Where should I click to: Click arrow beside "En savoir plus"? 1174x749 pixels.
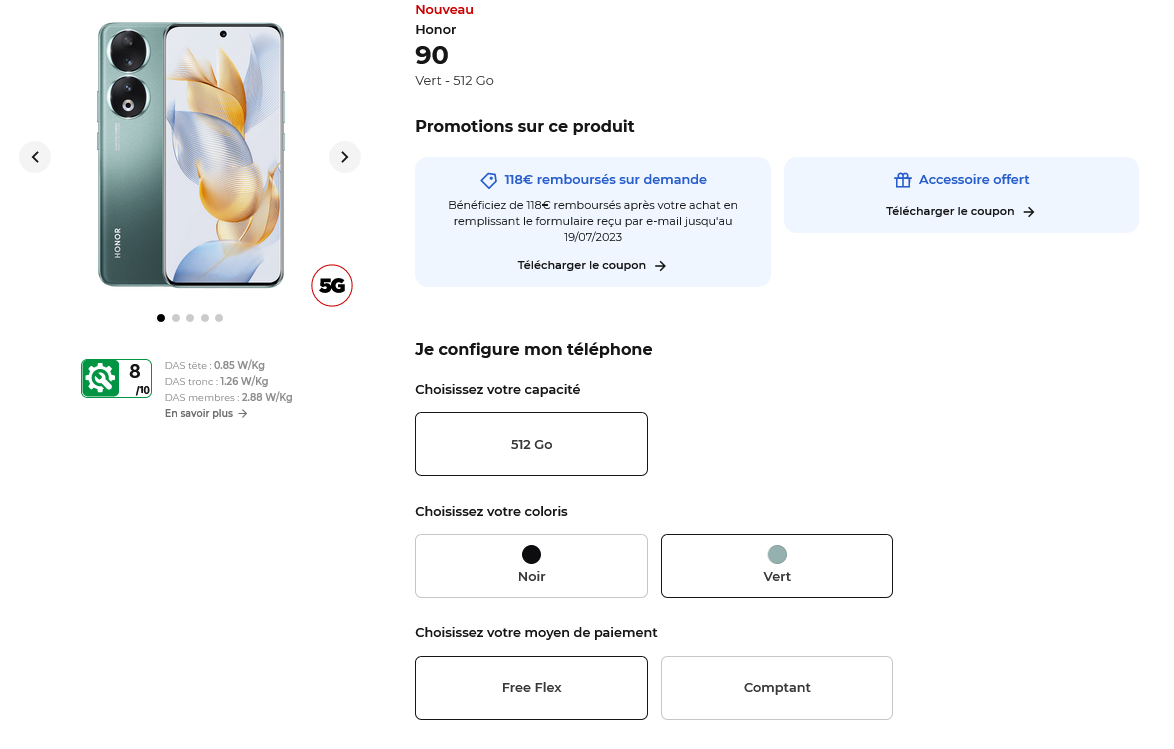click(243, 414)
